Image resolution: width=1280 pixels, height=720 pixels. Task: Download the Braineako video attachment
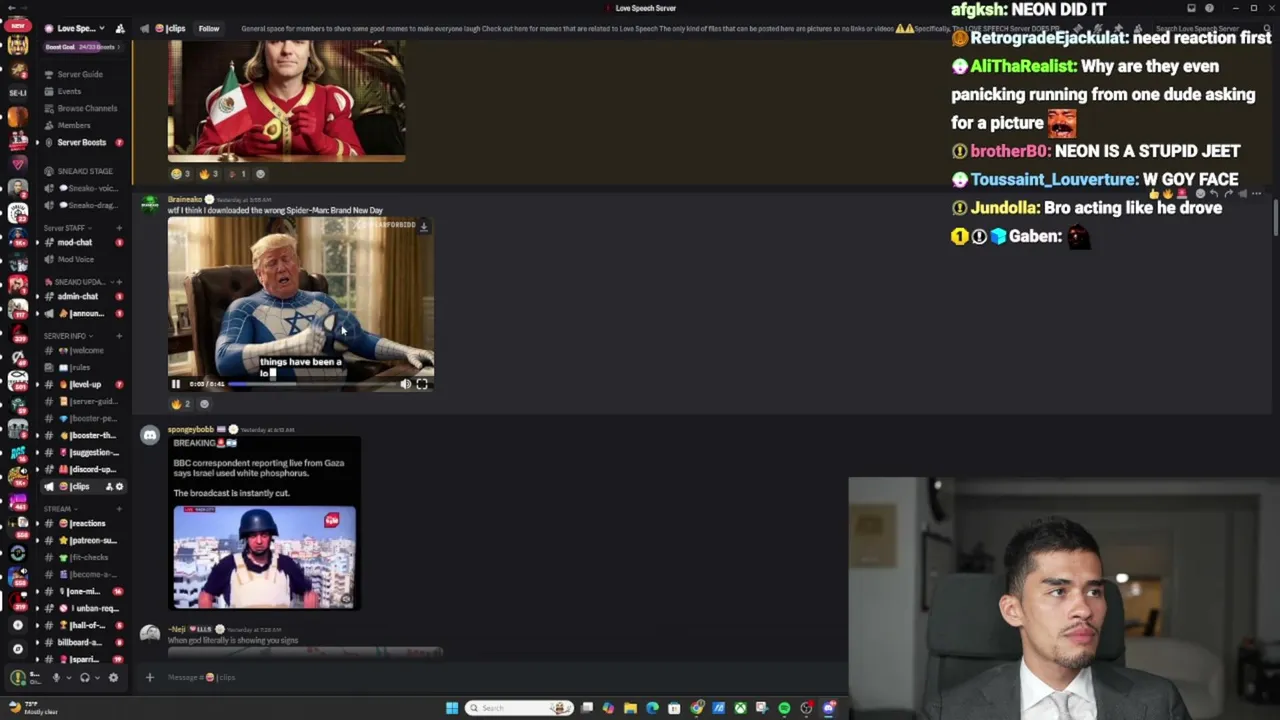coord(423,226)
